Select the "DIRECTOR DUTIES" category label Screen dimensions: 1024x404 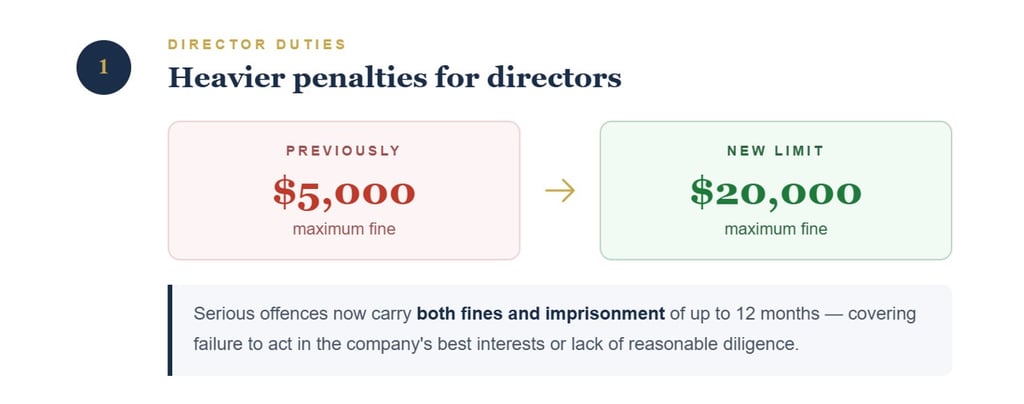[x=256, y=44]
